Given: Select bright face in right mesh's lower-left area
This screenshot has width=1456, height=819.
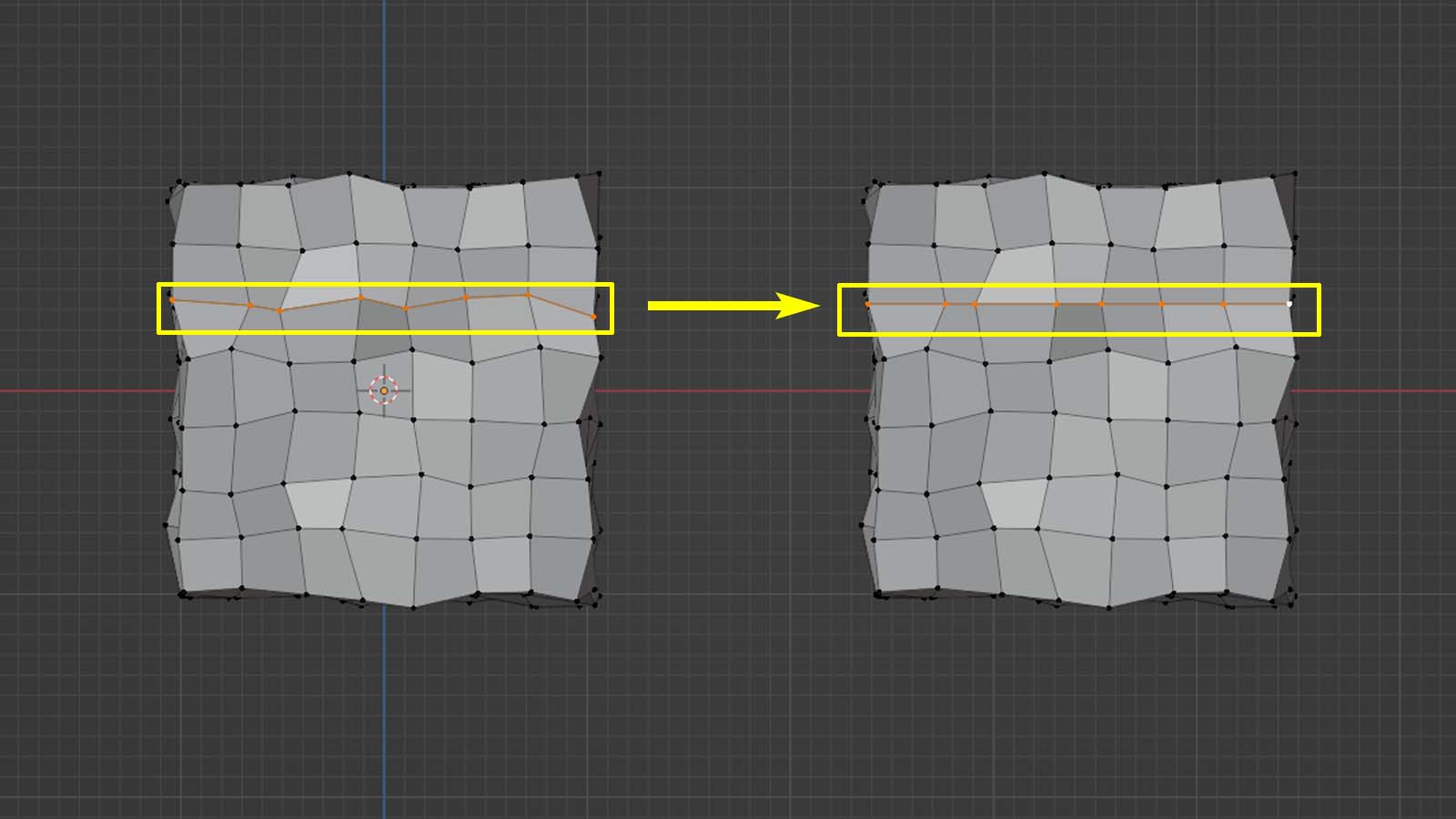Looking at the screenshot, I should click(x=1014, y=503).
